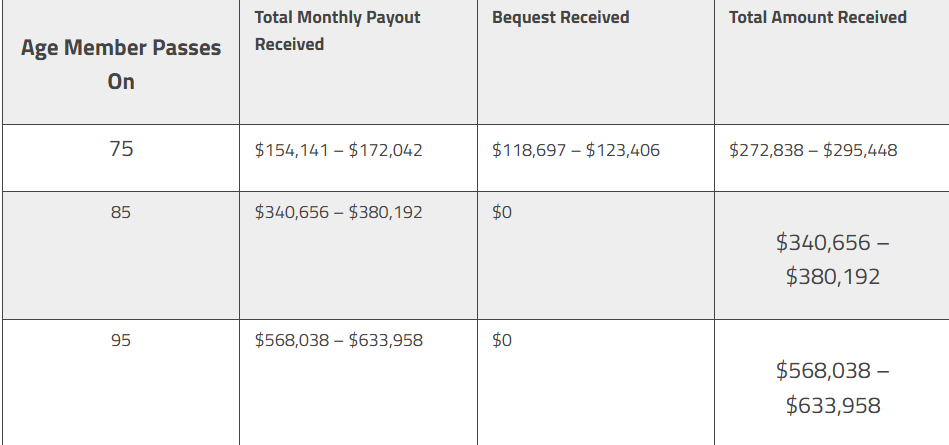This screenshot has height=445, width=949.
Task: Select the age 85 cell
Action: tap(120, 212)
